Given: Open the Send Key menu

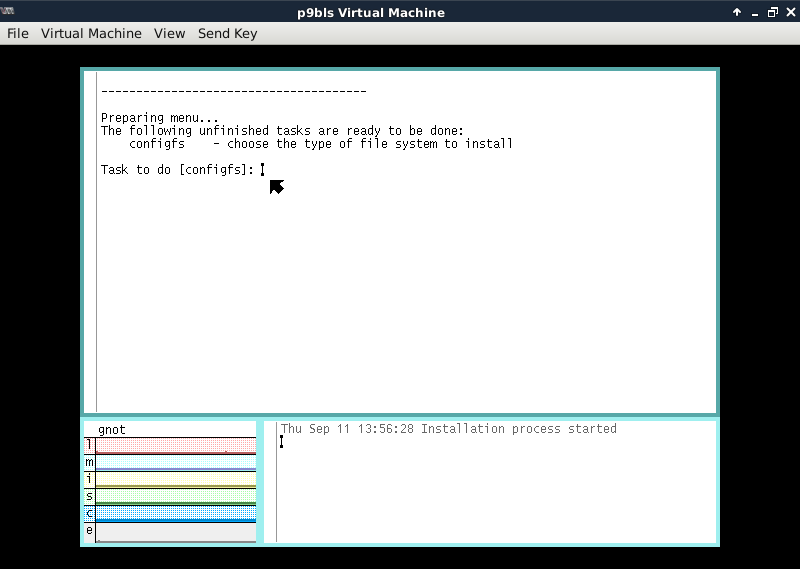Looking at the screenshot, I should click(227, 33).
